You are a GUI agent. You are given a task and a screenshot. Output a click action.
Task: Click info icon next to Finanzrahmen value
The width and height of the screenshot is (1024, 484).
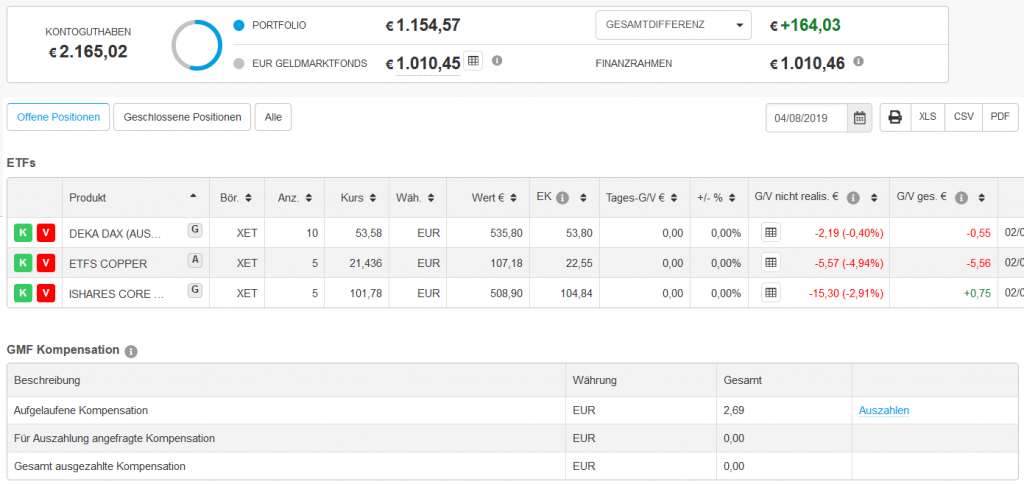tap(858, 62)
